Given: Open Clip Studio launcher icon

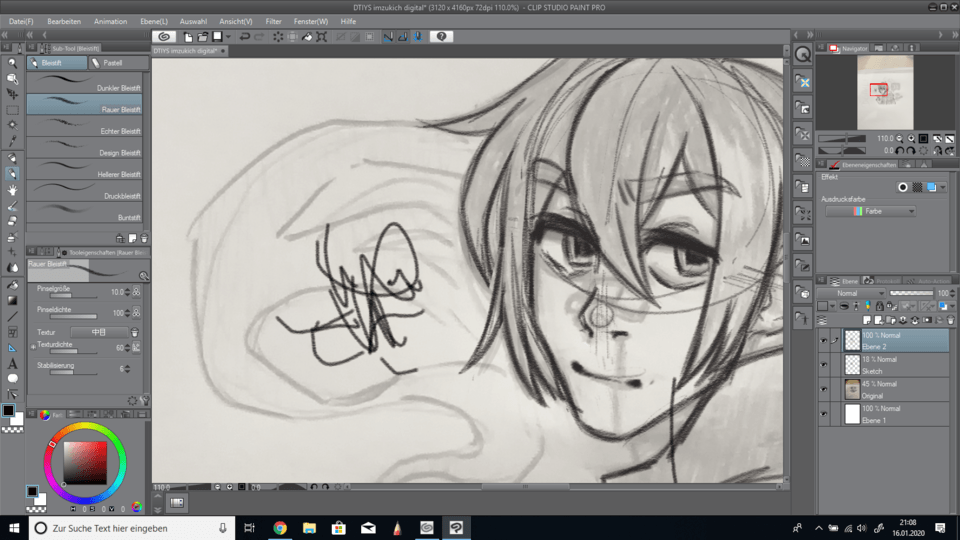Looking at the screenshot, I should pyautogui.click(x=165, y=37).
